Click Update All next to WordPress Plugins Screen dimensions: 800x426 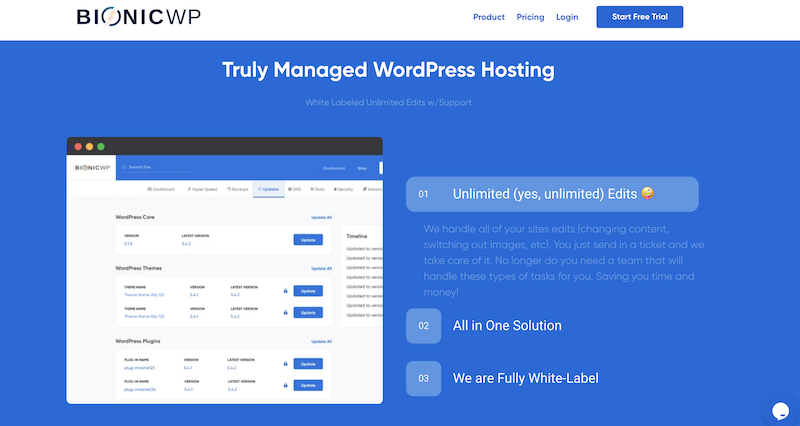[321, 341]
